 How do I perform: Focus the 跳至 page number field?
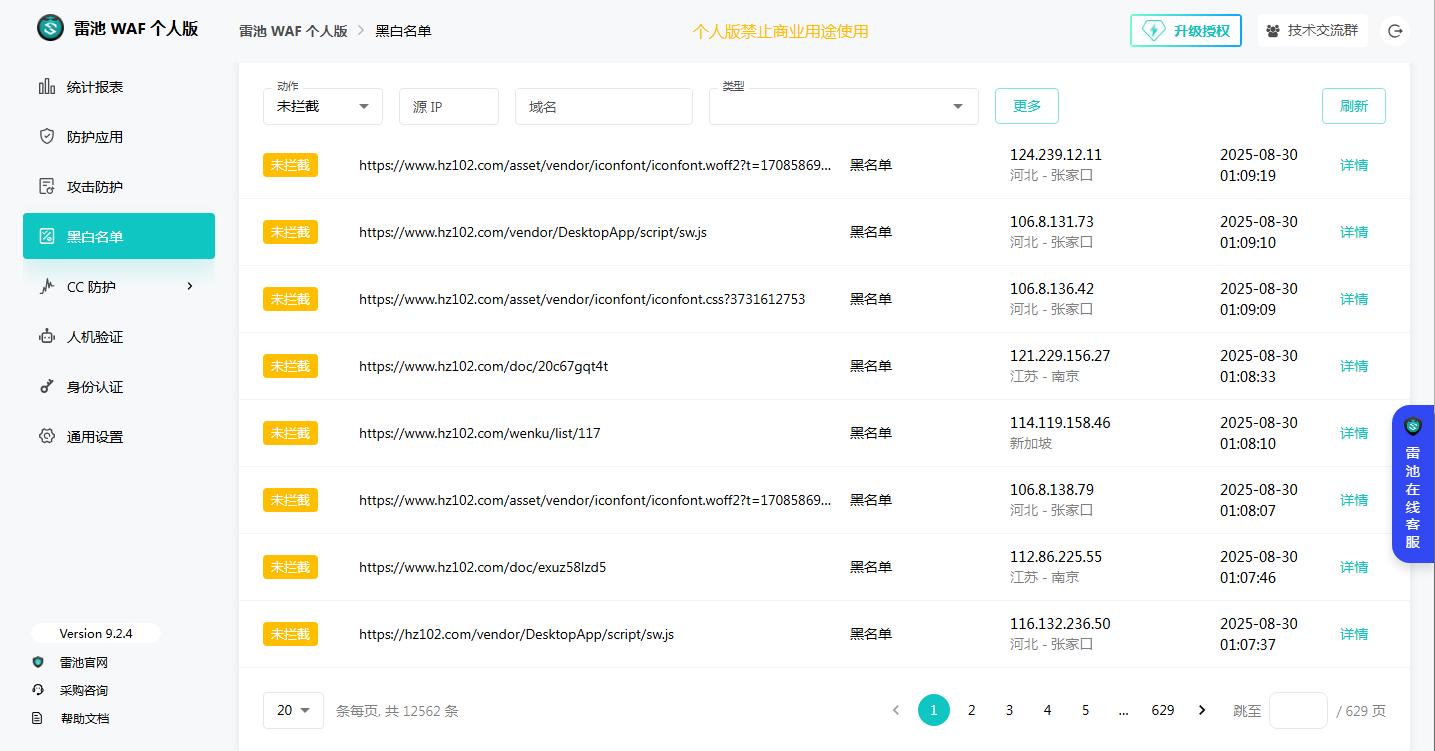1298,710
